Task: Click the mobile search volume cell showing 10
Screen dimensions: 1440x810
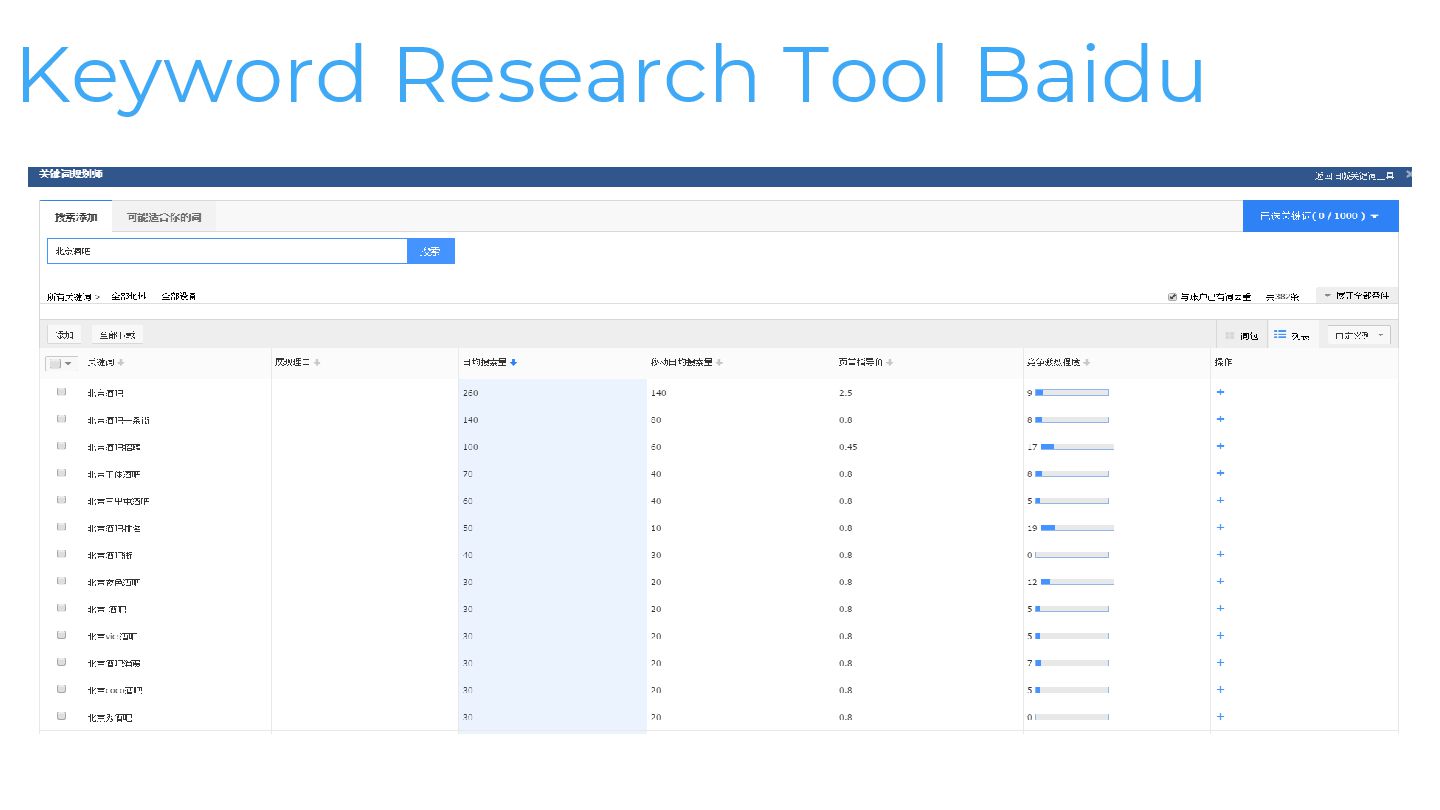Action: [x=656, y=528]
